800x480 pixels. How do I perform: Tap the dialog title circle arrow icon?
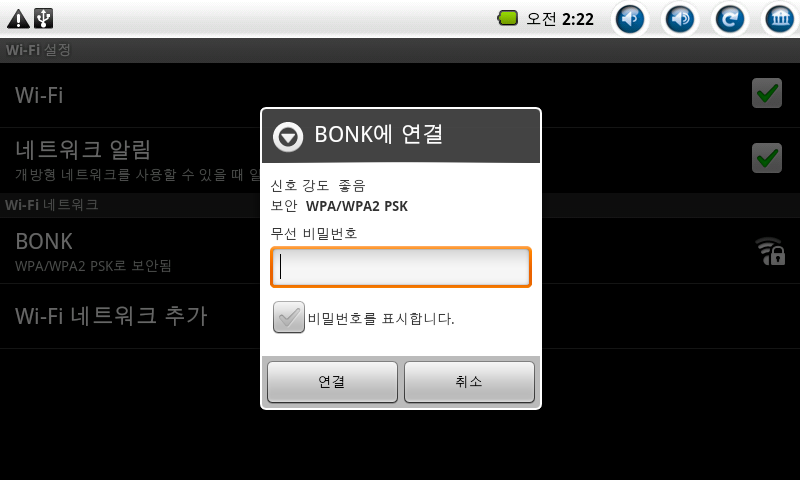click(x=288, y=136)
